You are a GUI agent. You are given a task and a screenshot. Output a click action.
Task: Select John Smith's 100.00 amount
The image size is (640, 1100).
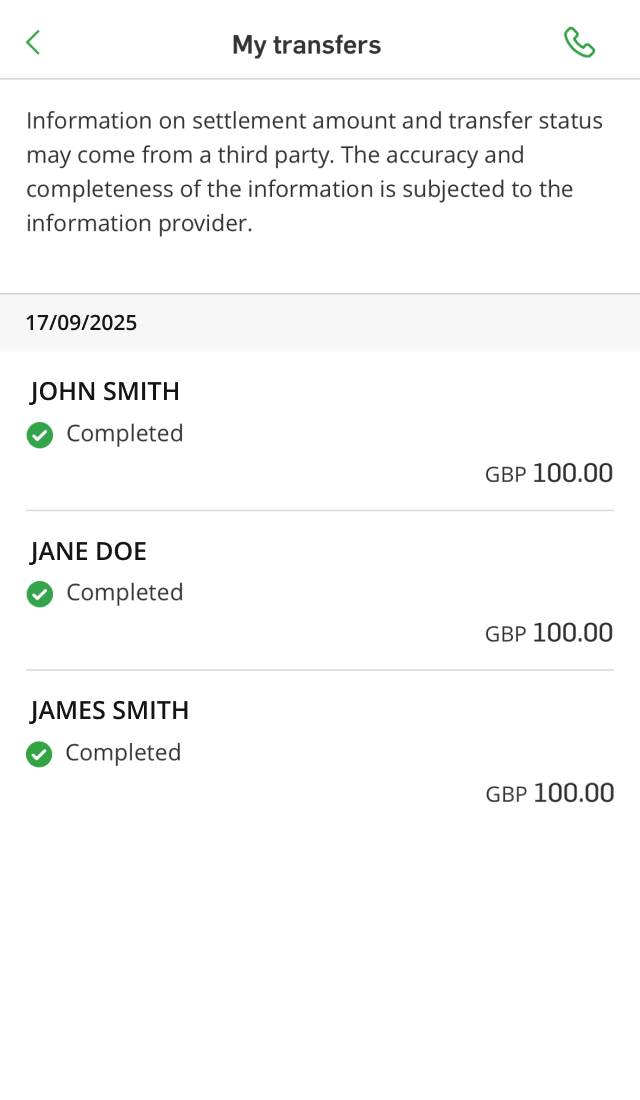pos(572,473)
